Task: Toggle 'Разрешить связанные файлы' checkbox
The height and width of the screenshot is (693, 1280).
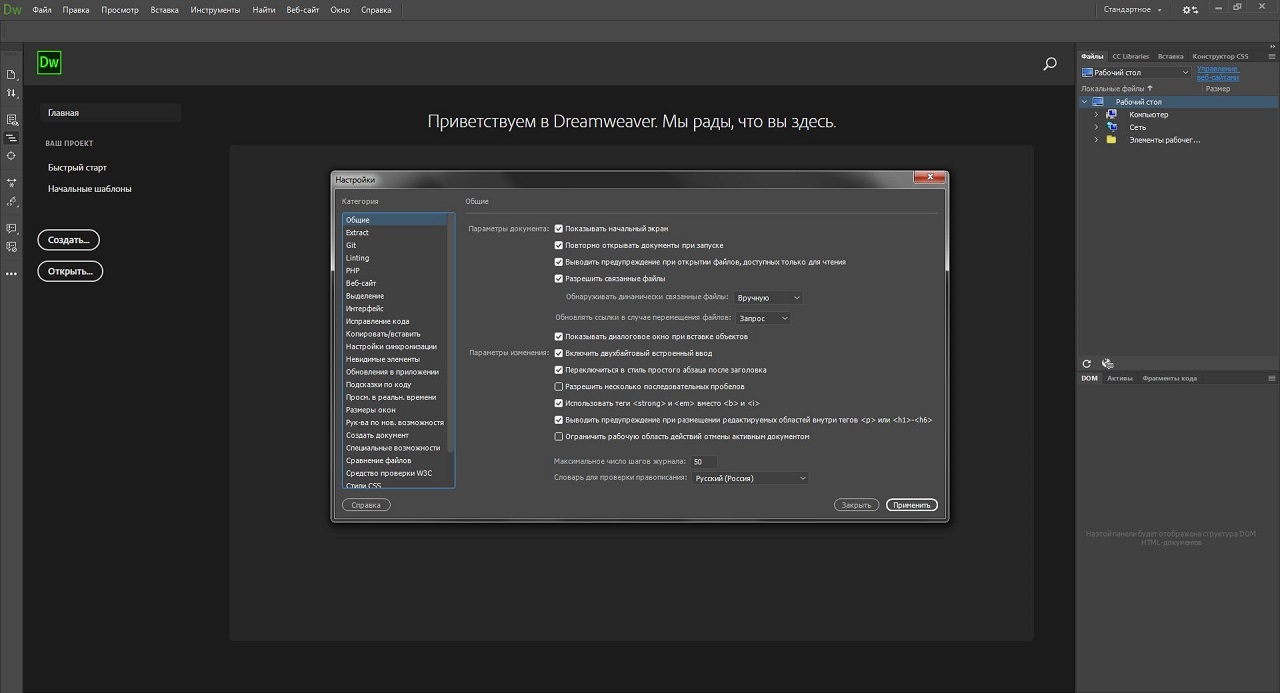Action: click(559, 278)
